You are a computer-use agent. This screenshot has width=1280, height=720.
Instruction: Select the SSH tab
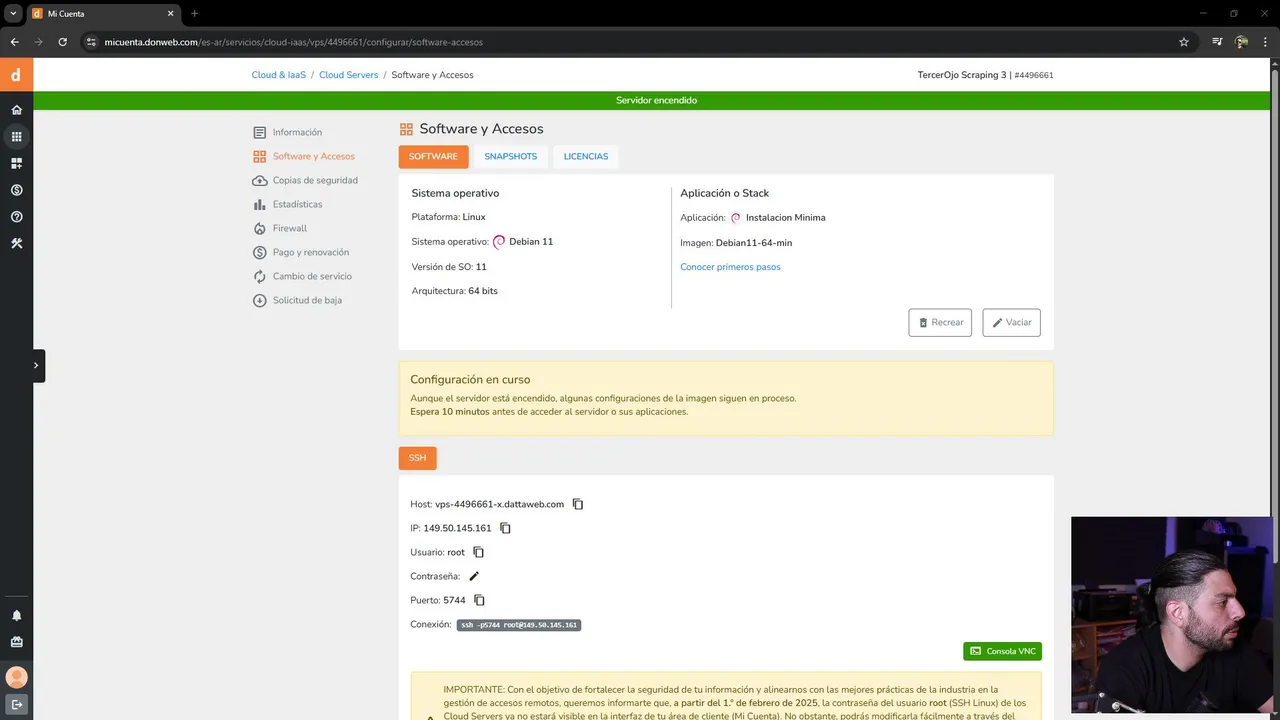pyautogui.click(x=417, y=458)
